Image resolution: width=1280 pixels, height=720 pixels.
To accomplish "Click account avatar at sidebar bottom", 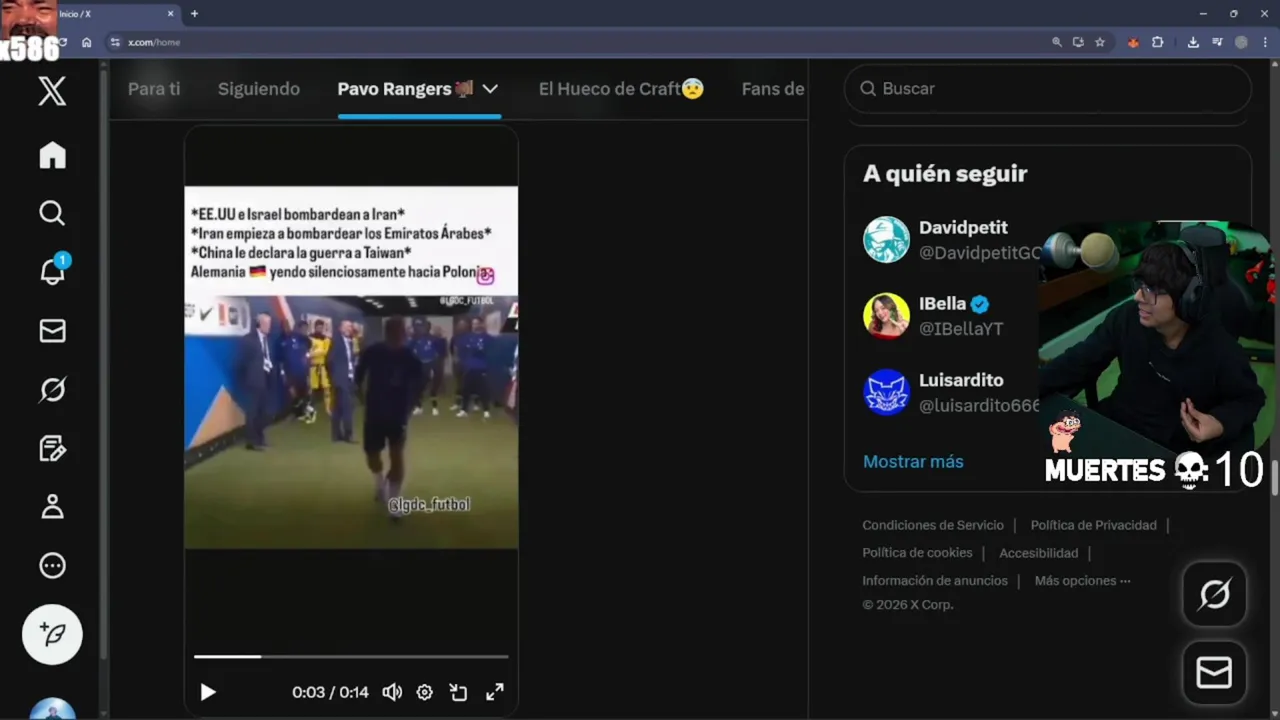I will coord(52,709).
